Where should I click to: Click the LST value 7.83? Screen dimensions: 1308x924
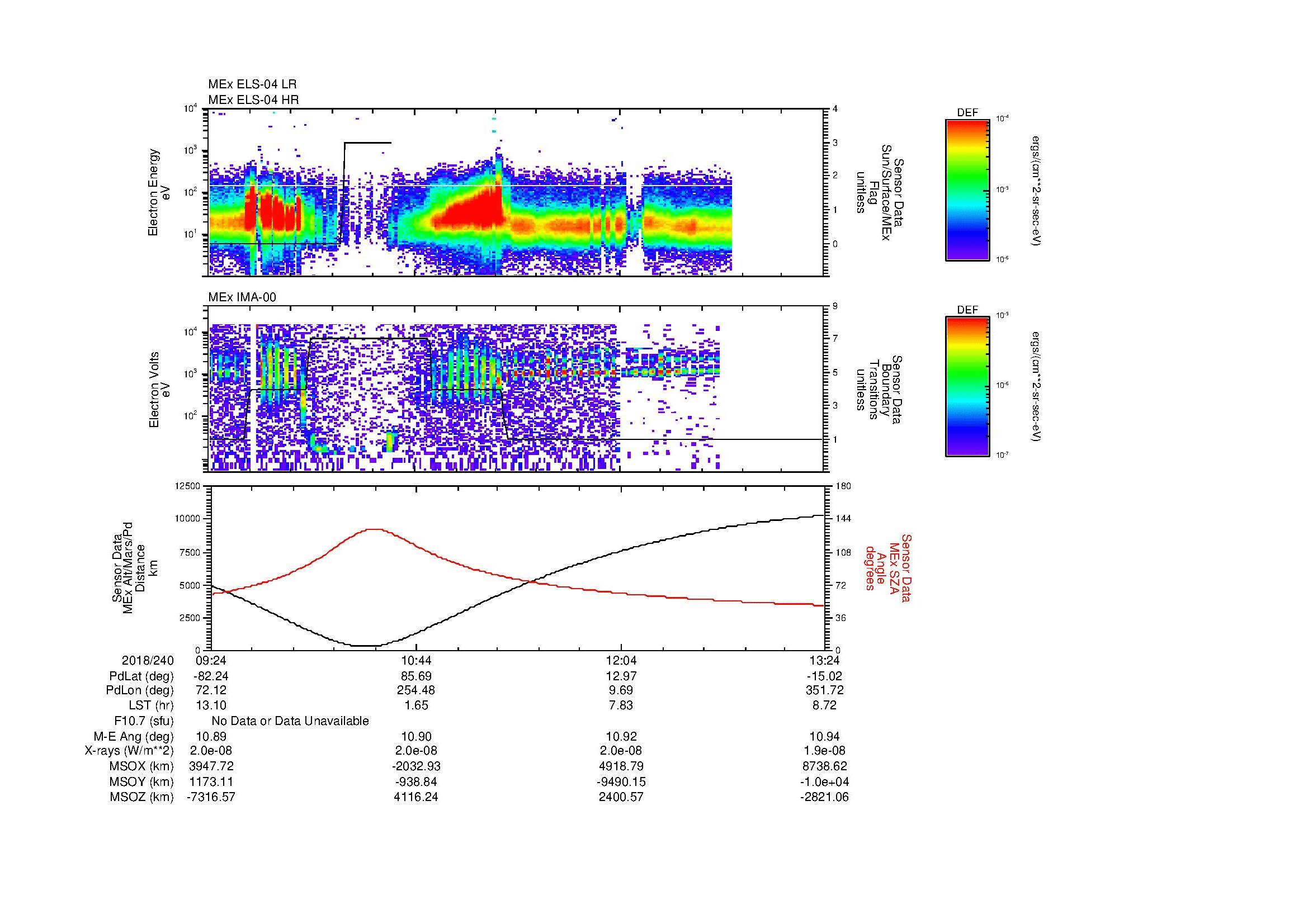pos(621,705)
